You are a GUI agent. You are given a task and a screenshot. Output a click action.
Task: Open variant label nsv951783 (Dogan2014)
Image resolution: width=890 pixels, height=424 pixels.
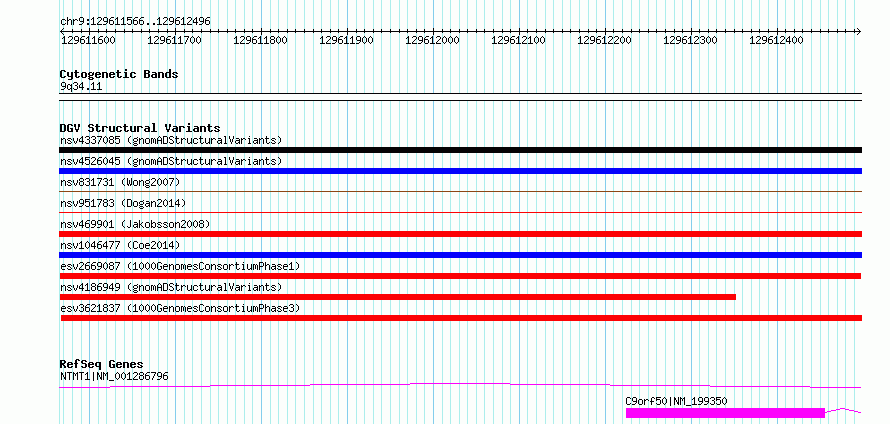[123, 203]
